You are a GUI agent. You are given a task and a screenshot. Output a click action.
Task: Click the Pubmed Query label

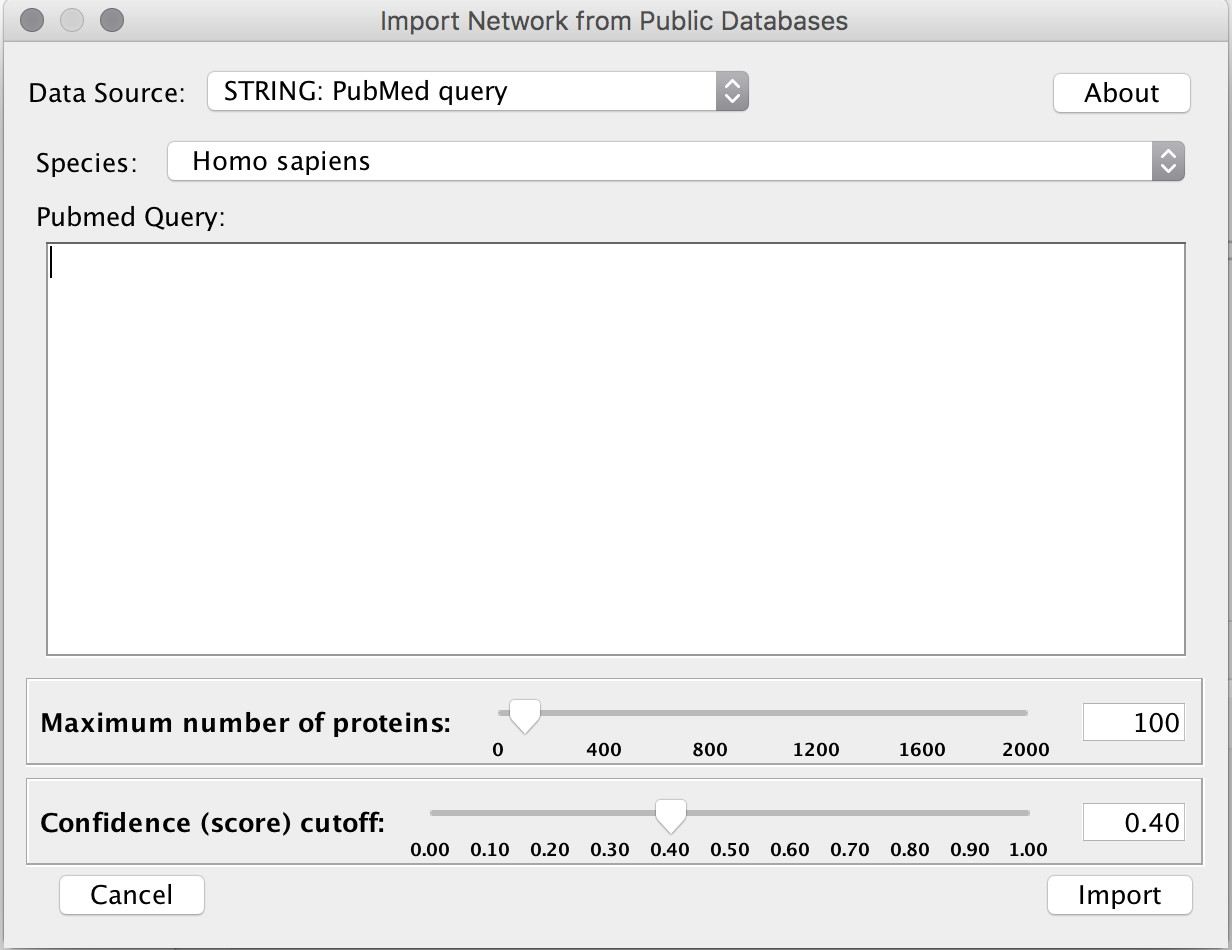[x=131, y=217]
